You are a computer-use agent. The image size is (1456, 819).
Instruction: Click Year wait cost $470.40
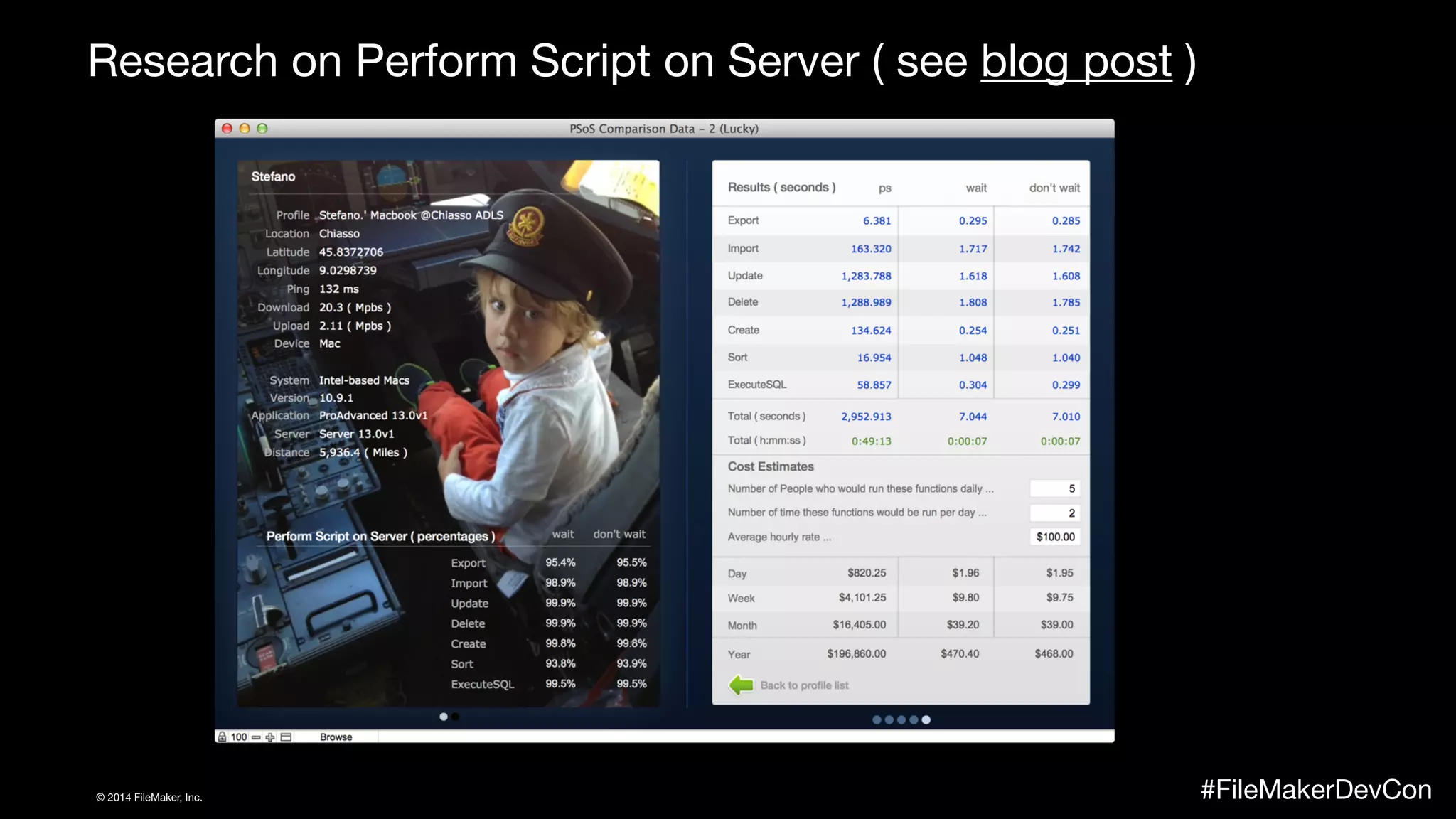pos(960,653)
